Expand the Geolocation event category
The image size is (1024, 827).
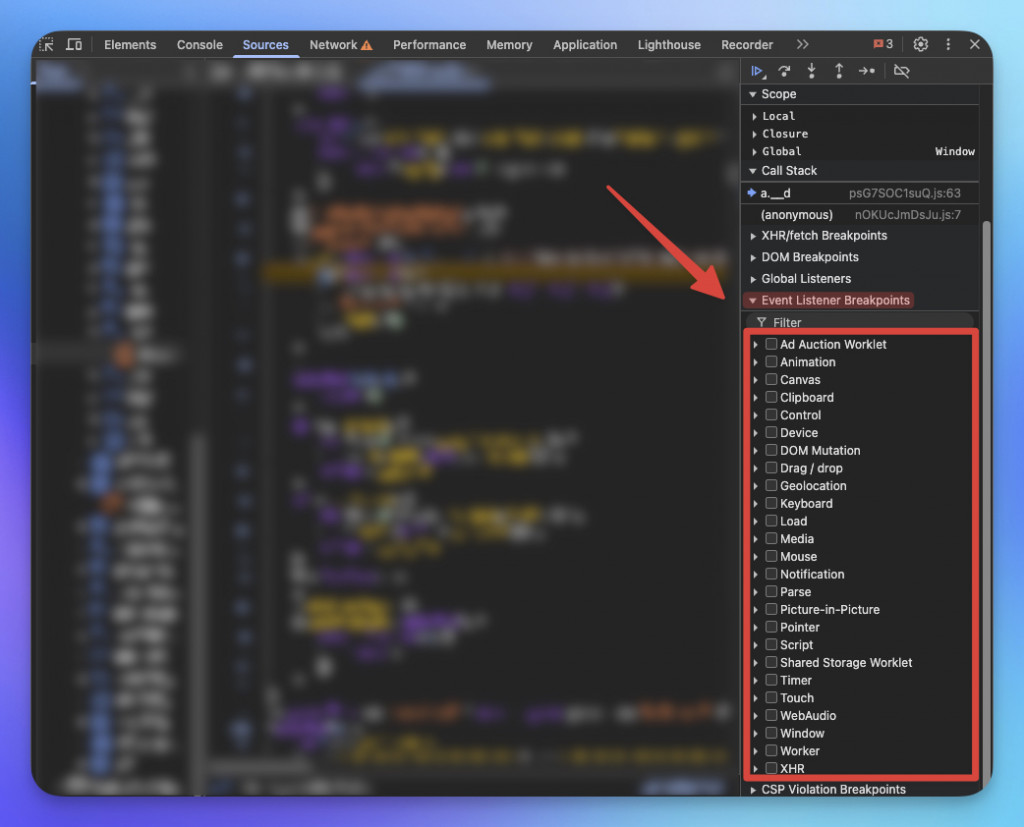pyautogui.click(x=756, y=486)
